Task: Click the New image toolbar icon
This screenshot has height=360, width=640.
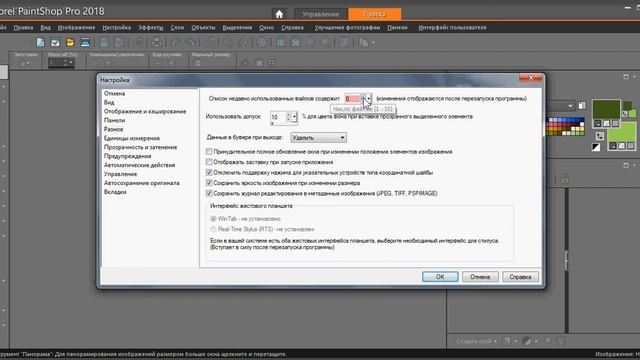Action: (x=40, y=42)
